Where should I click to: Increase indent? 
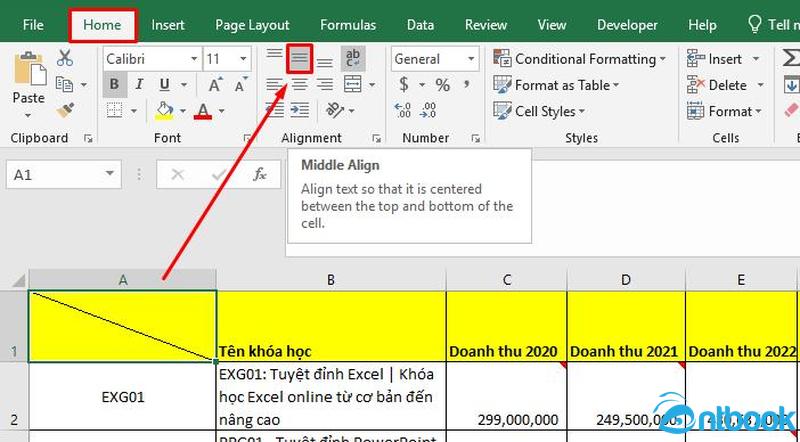300,110
